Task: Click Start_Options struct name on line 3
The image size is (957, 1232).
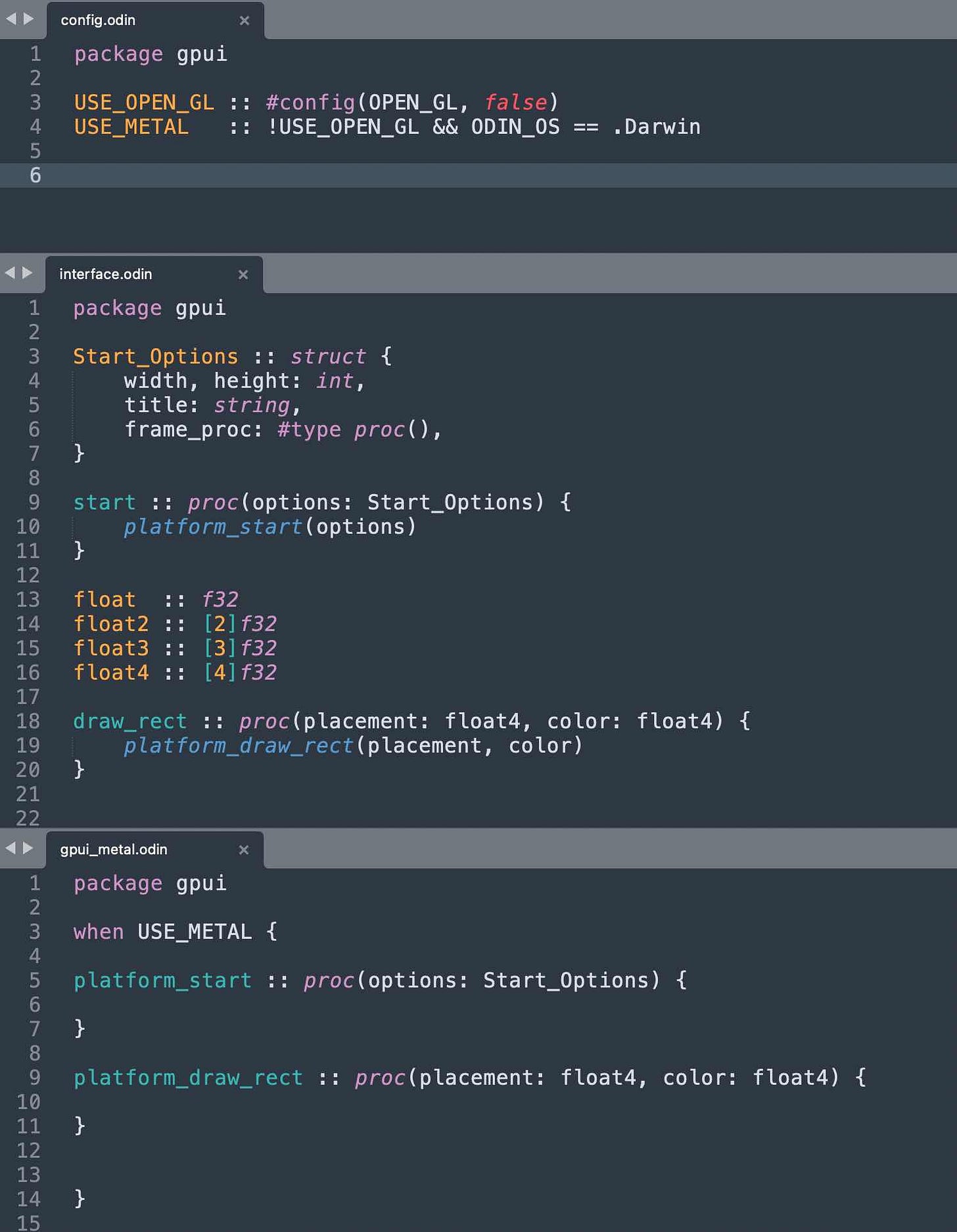Action: coord(155,357)
